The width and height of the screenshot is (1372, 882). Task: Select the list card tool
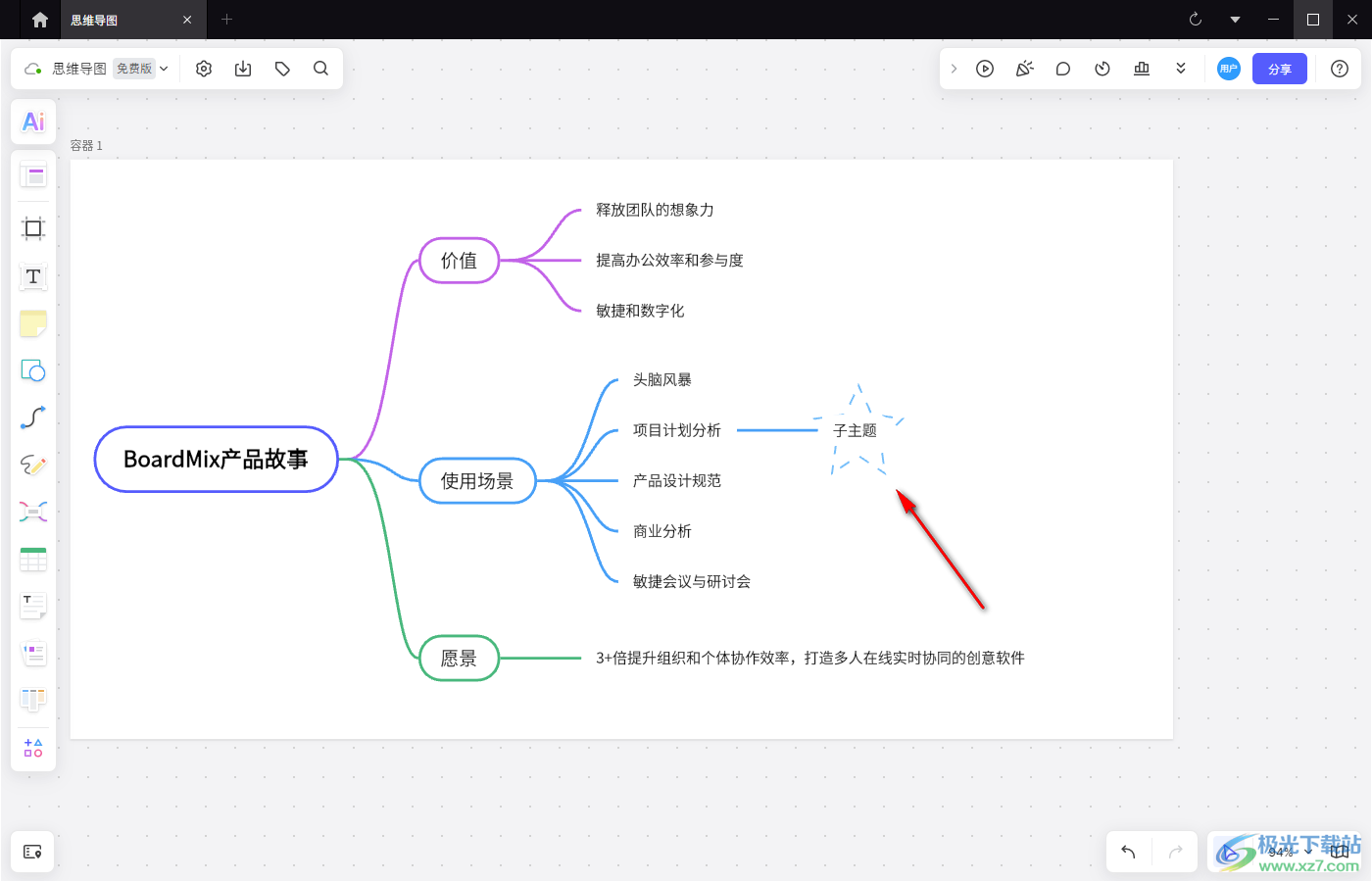pos(33,653)
